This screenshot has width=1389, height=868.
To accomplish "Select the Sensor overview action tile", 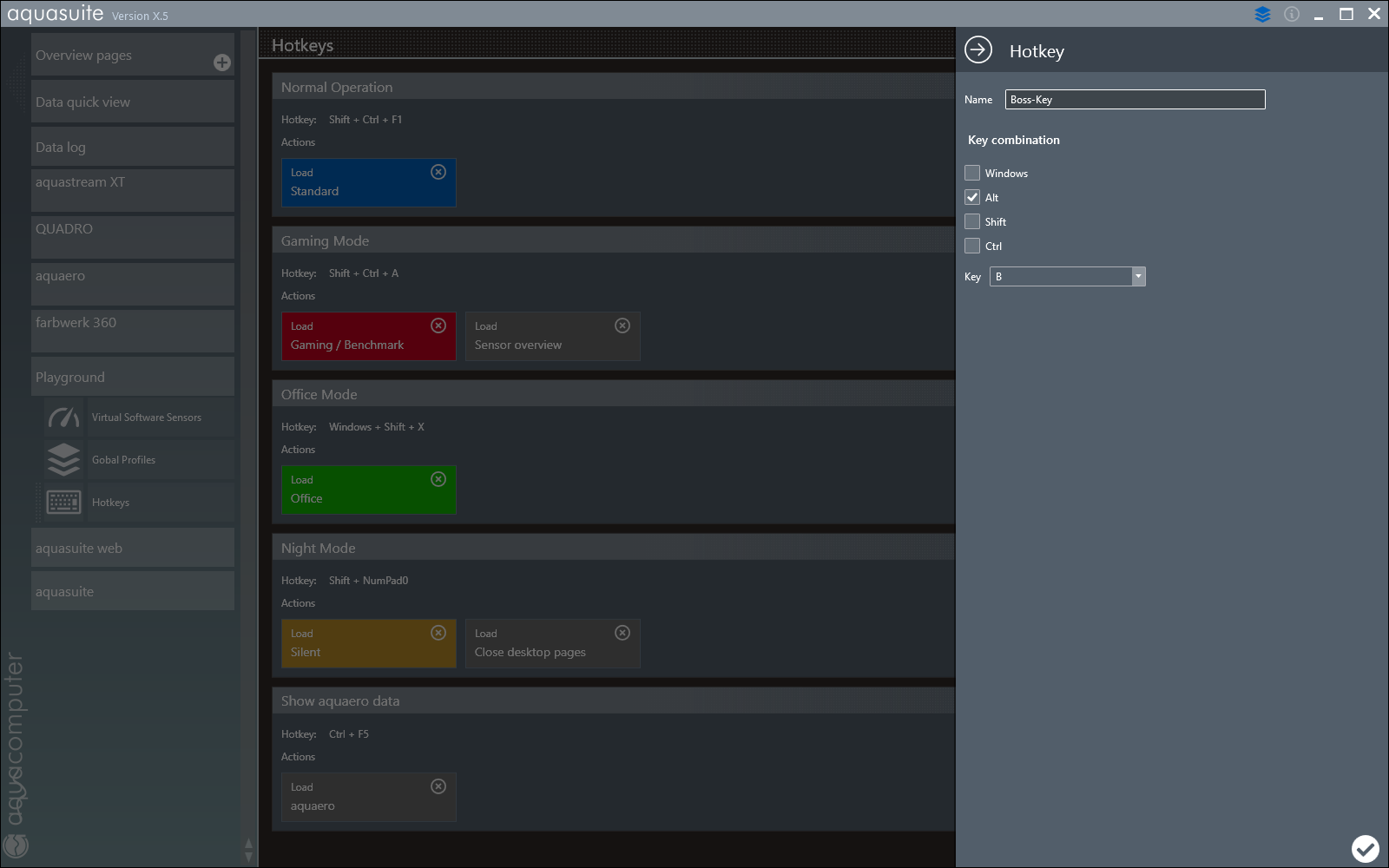I will pos(552,336).
